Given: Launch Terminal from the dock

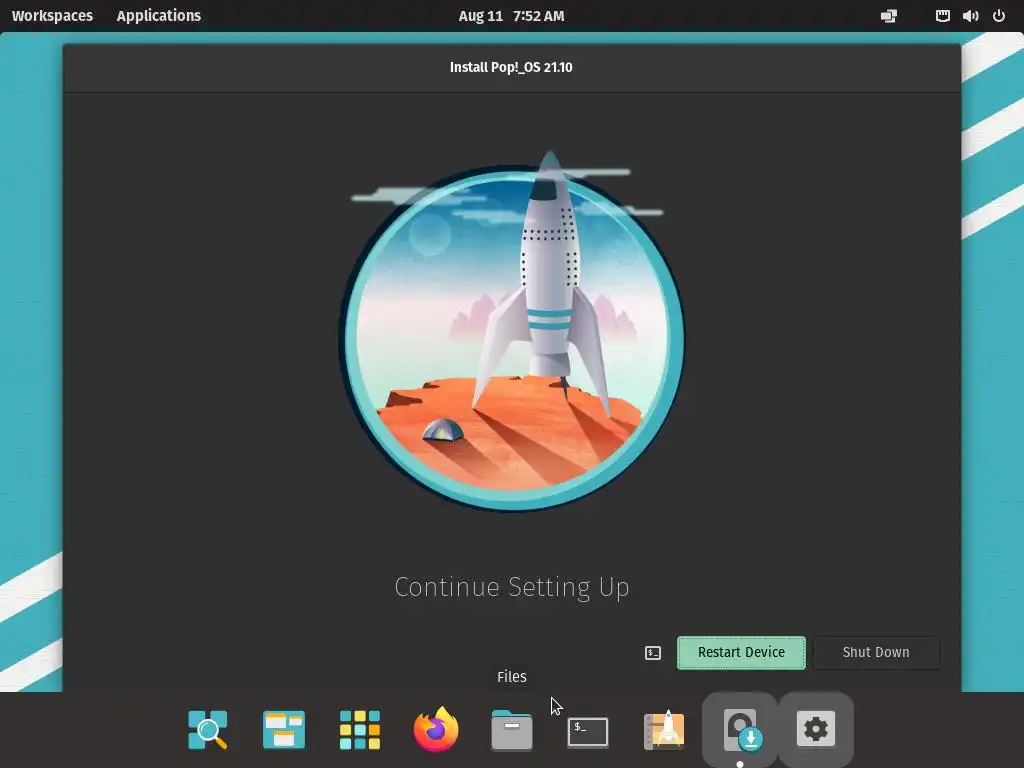Looking at the screenshot, I should point(588,731).
